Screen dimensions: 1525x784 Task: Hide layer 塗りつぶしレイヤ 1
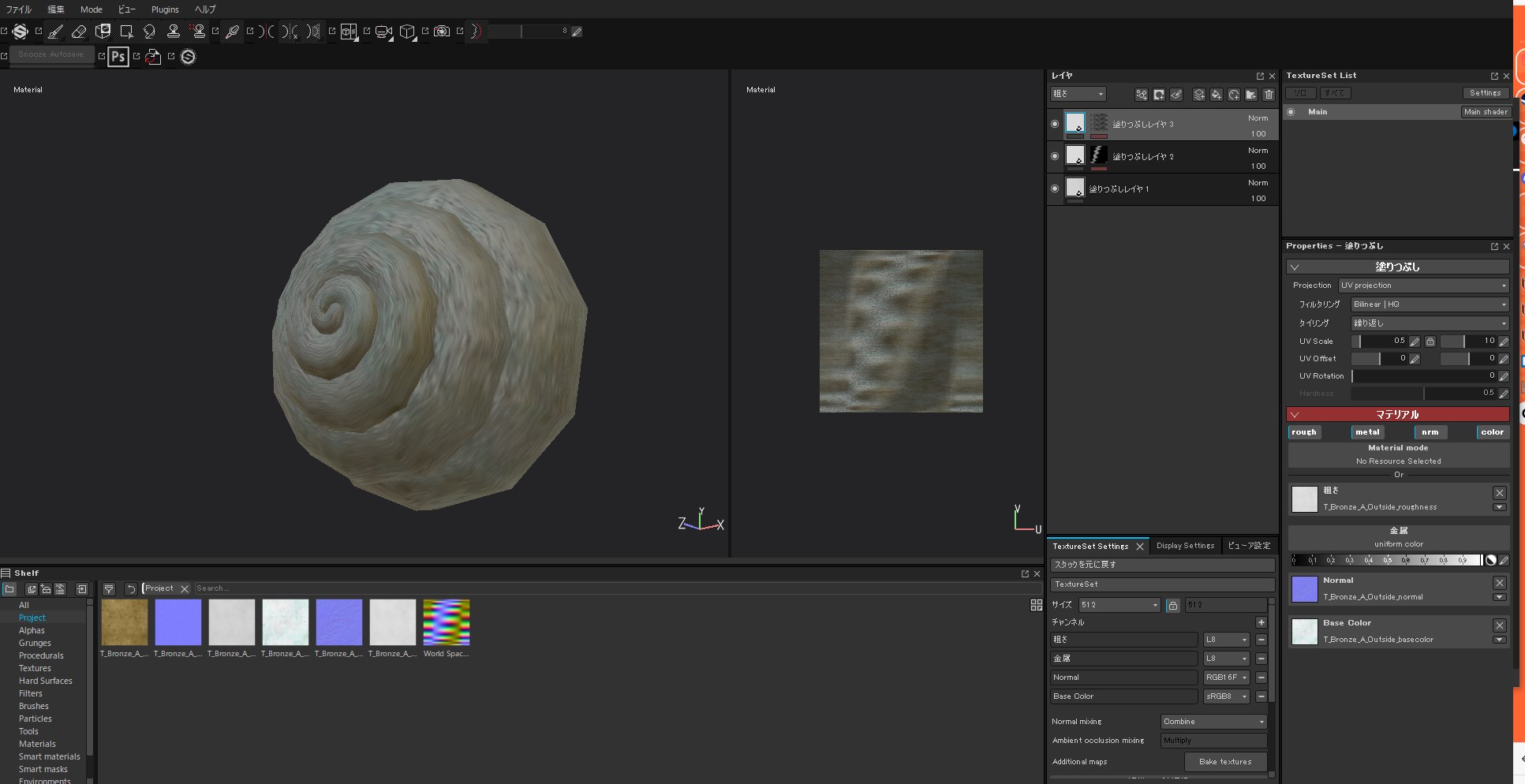(1055, 189)
